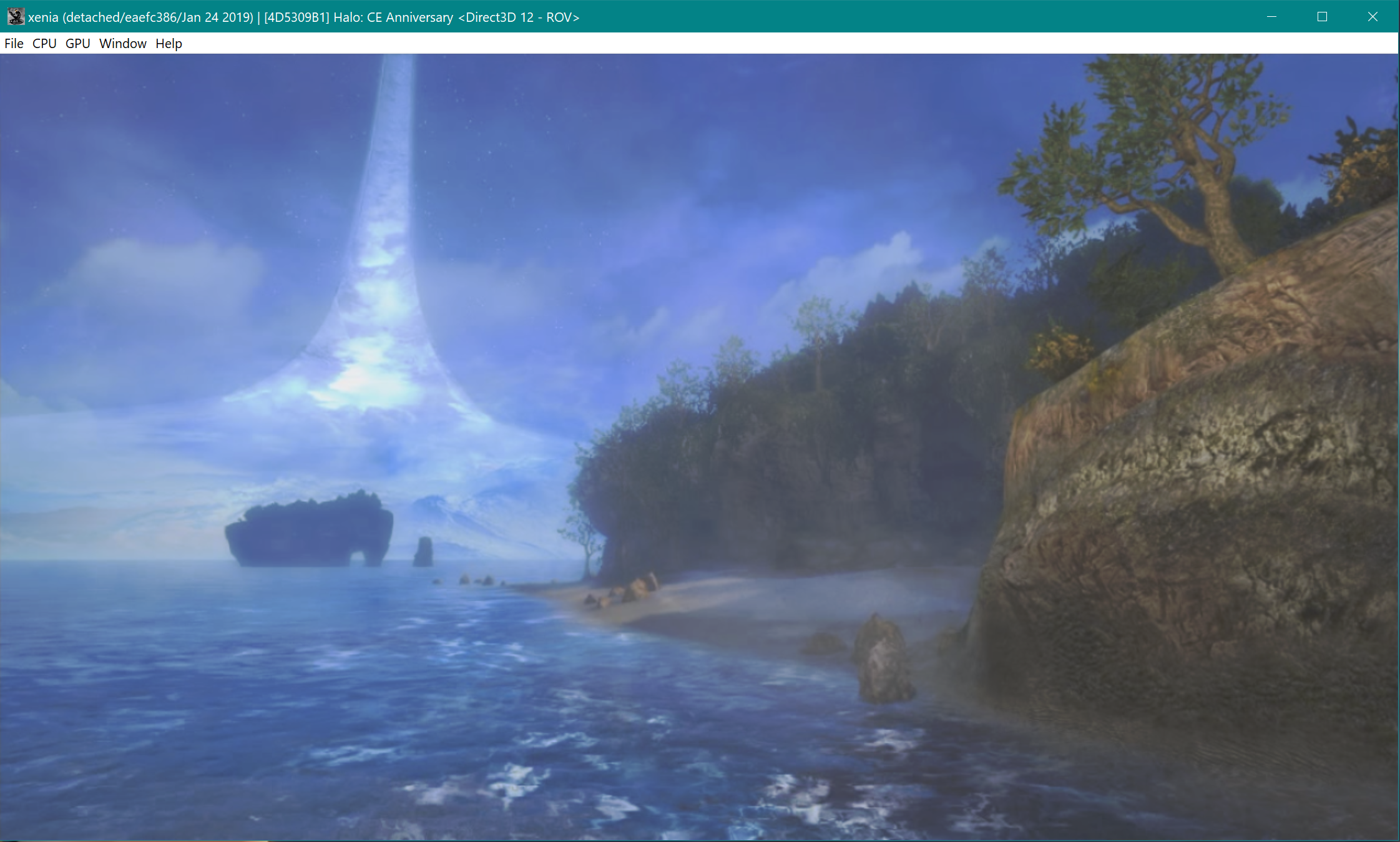Click the empty menu bar area right of Help
The image size is (1400, 842).
point(749,44)
